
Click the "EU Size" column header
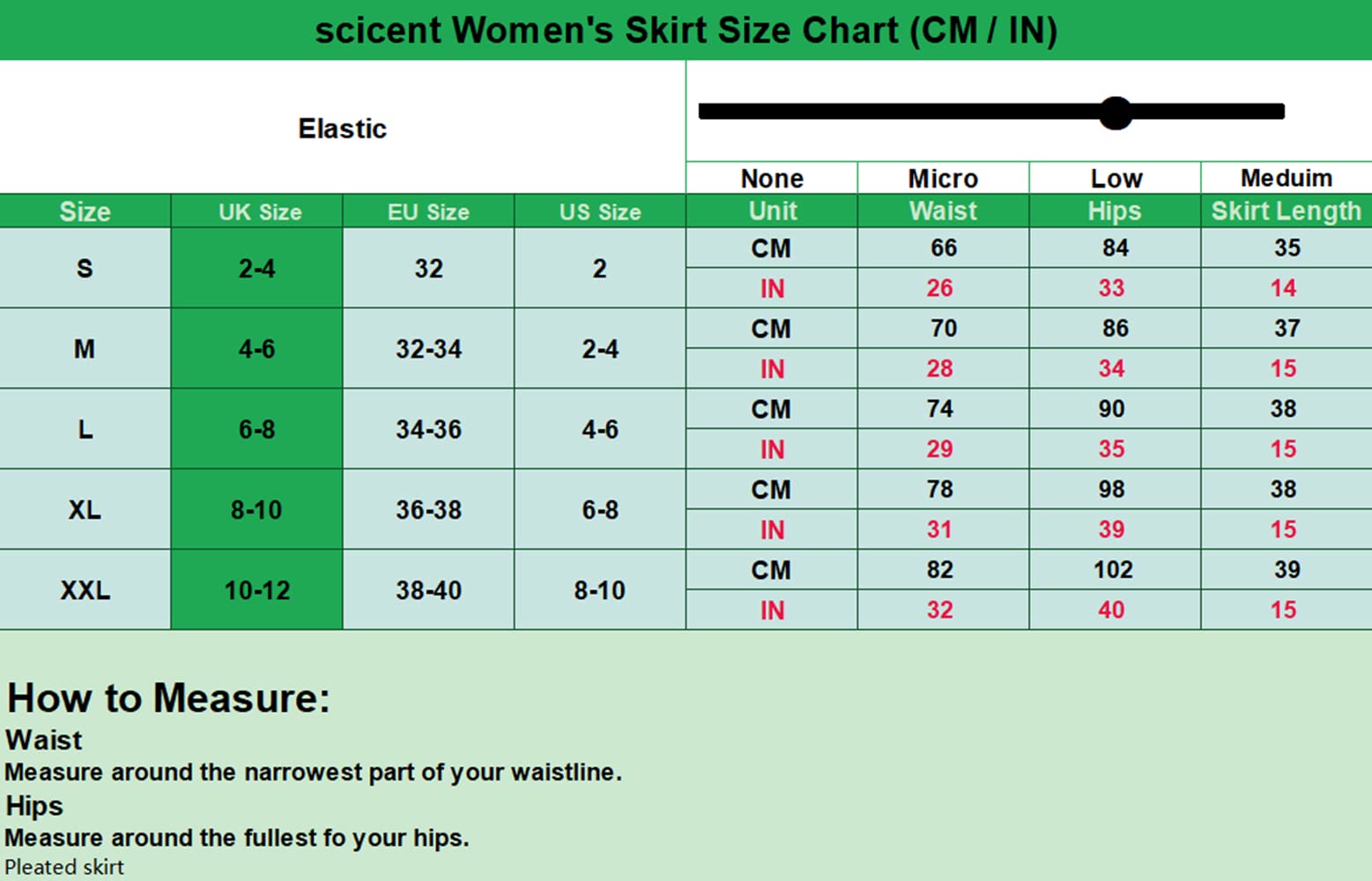pyautogui.click(x=428, y=211)
